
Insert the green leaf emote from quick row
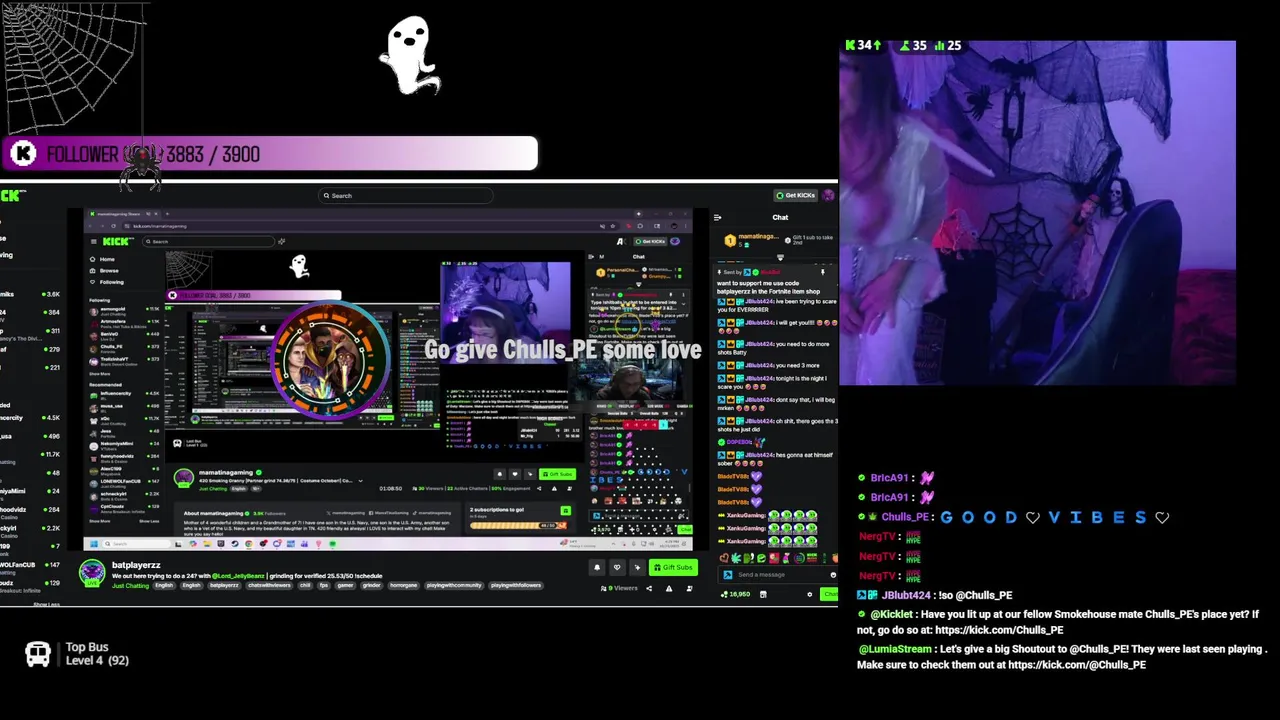pos(736,557)
